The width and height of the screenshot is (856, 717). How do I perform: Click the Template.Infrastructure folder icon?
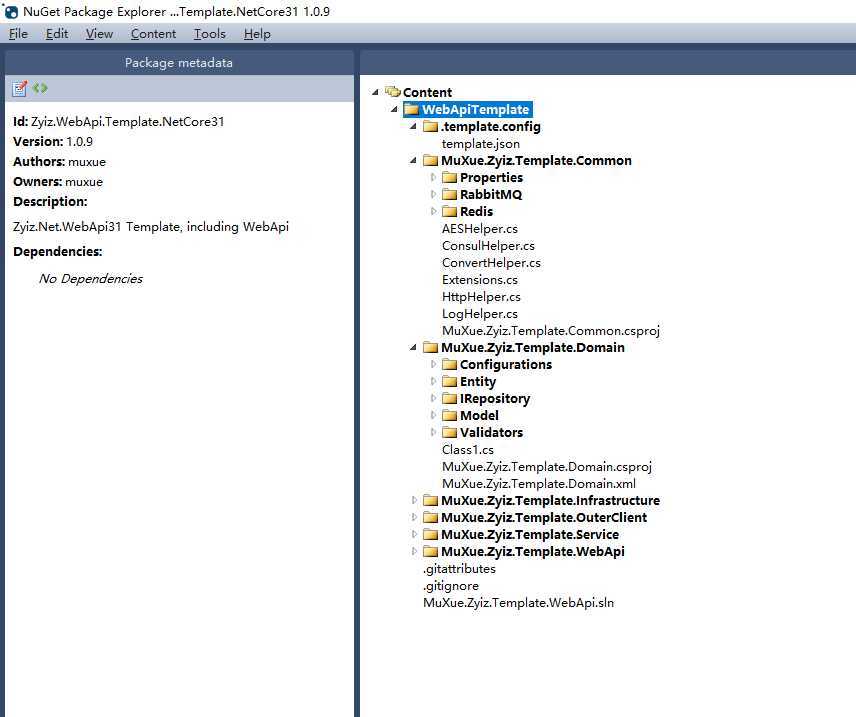click(x=431, y=500)
